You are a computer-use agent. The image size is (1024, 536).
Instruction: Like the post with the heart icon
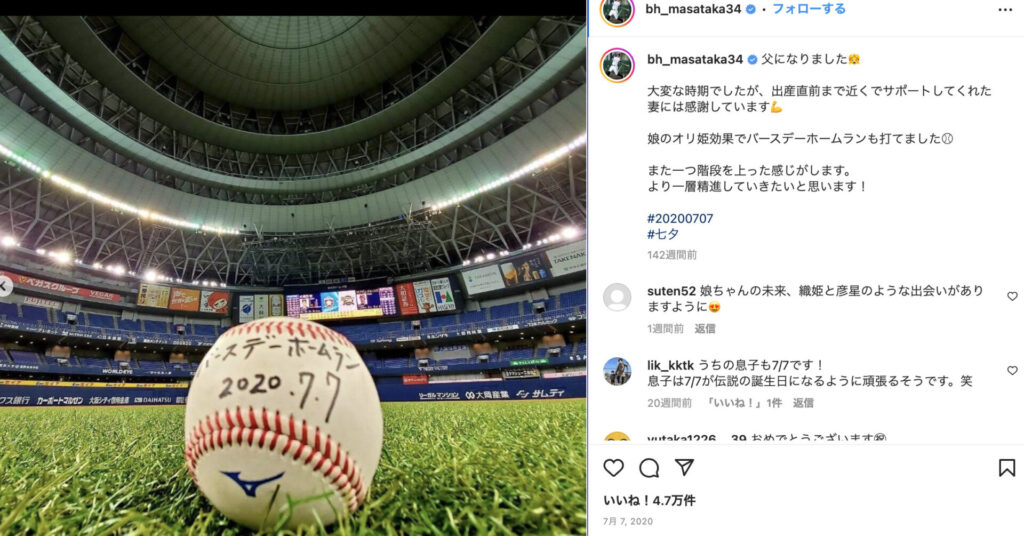coord(613,467)
